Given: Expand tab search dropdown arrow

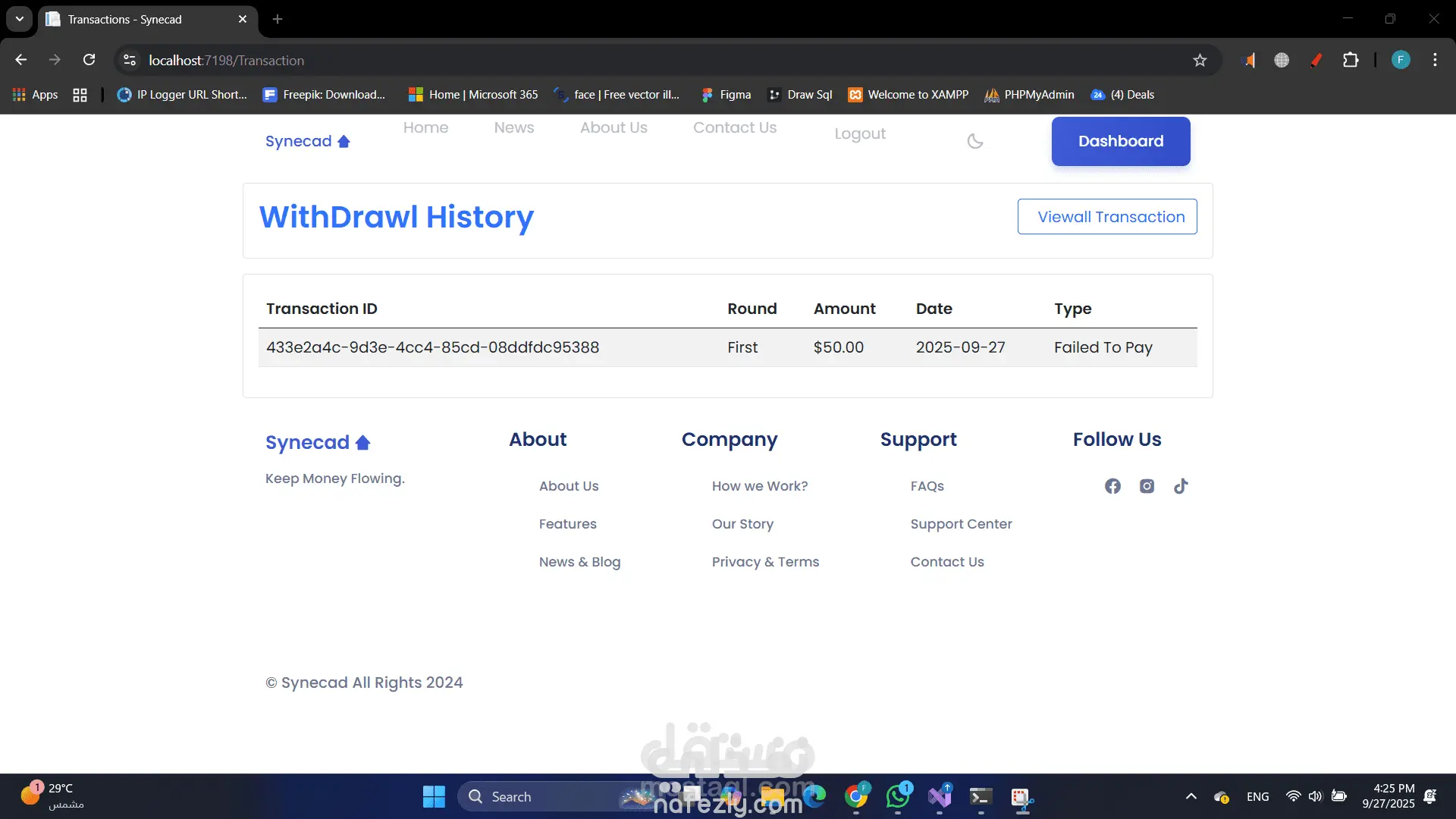Looking at the screenshot, I should (x=20, y=19).
